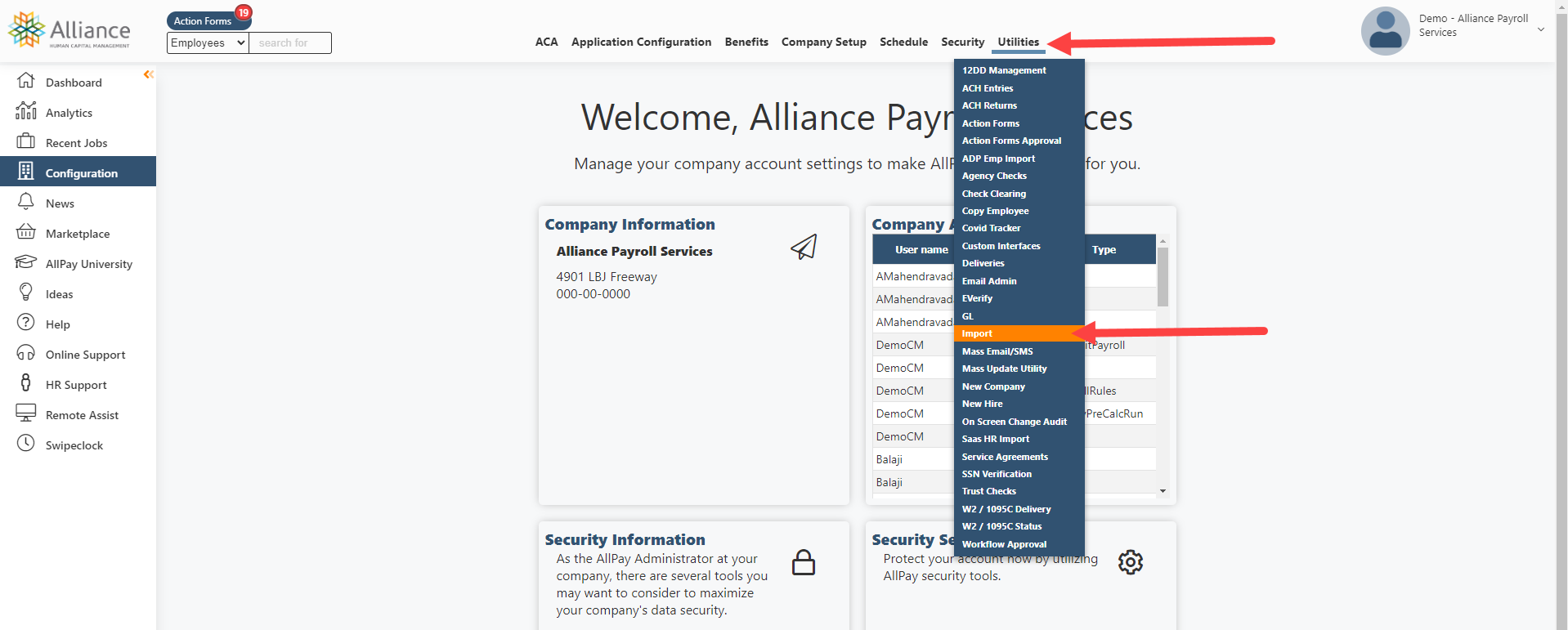The width and height of the screenshot is (1568, 630).
Task: Open the Swipeclock clock icon
Action: tap(26, 444)
